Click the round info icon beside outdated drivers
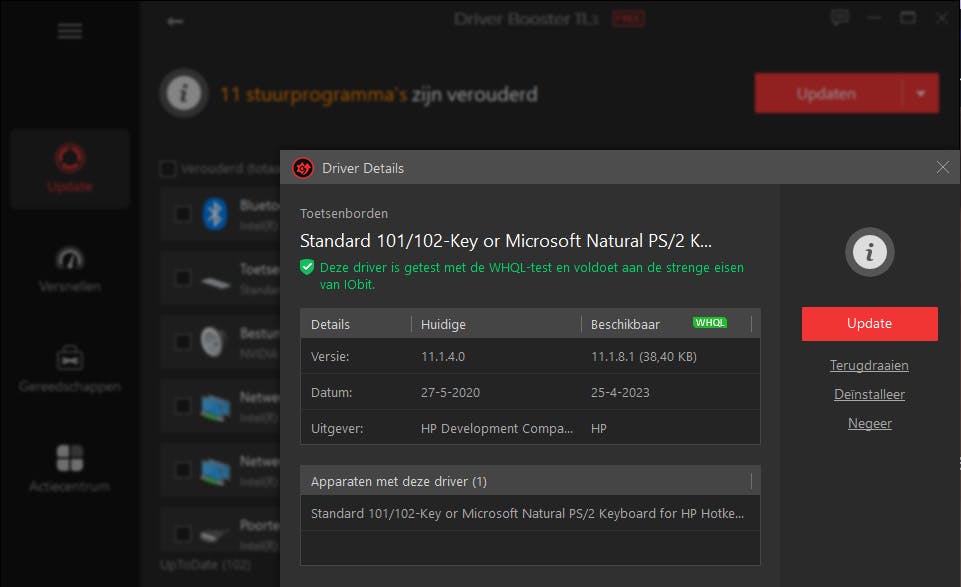Screen dimensions: 961x587 180,95
